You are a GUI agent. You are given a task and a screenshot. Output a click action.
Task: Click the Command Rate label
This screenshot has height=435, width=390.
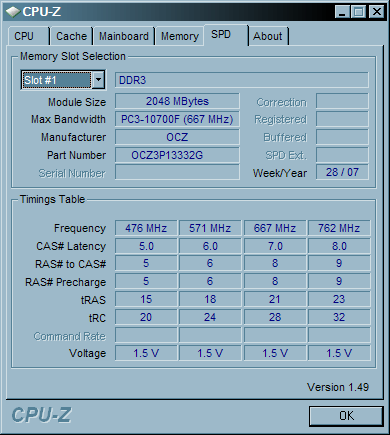(x=70, y=336)
